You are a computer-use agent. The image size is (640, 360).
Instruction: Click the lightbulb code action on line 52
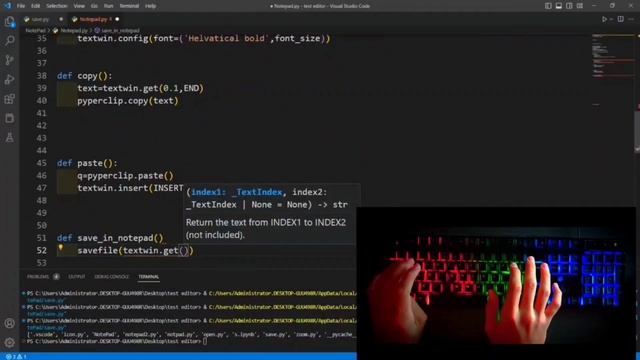tap(60, 247)
